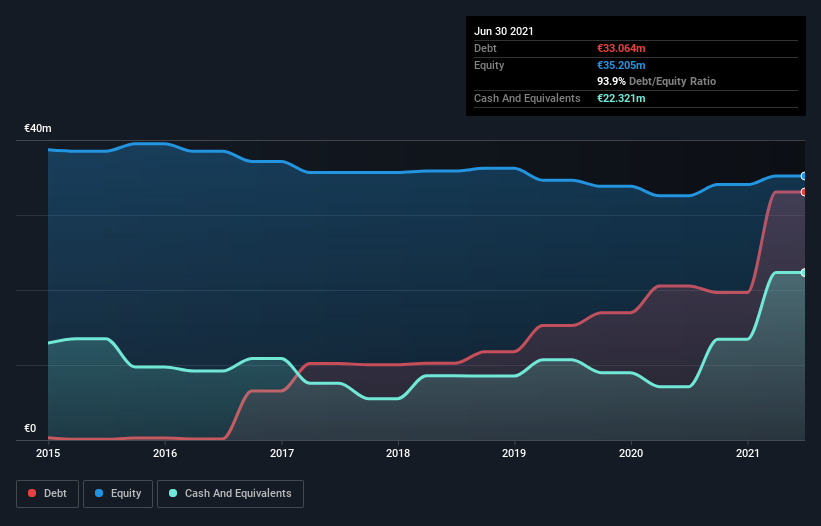Click the €40m y-axis label
The height and width of the screenshot is (526, 821).
38,128
